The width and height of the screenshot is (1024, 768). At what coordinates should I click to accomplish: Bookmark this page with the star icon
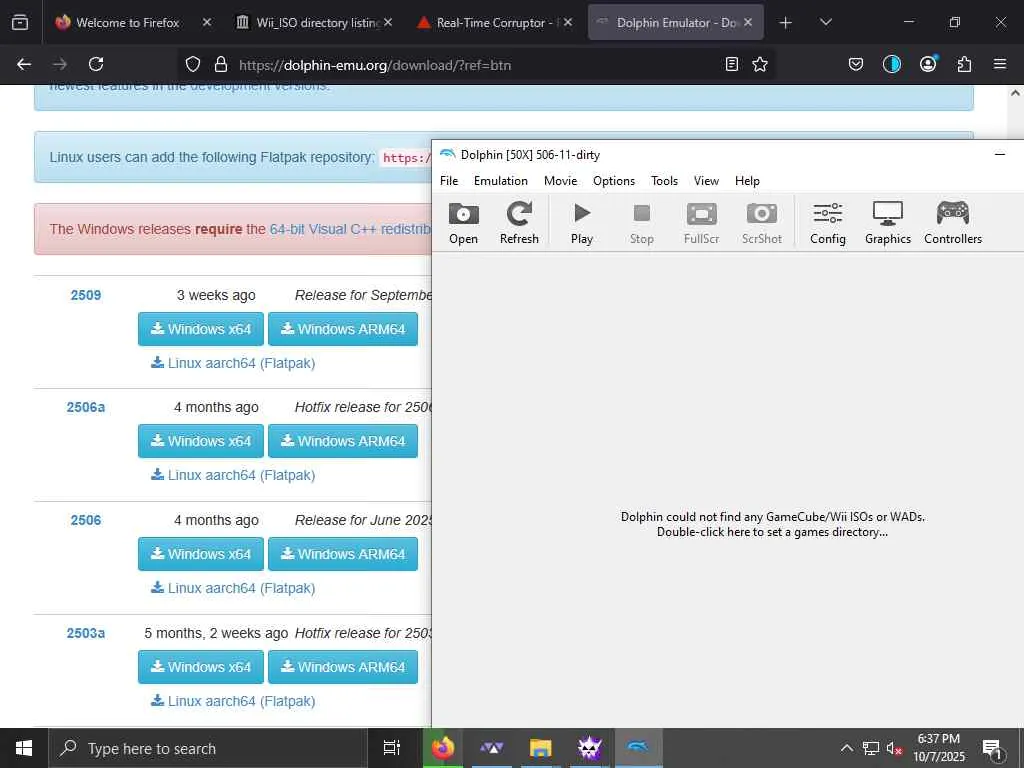(x=760, y=64)
